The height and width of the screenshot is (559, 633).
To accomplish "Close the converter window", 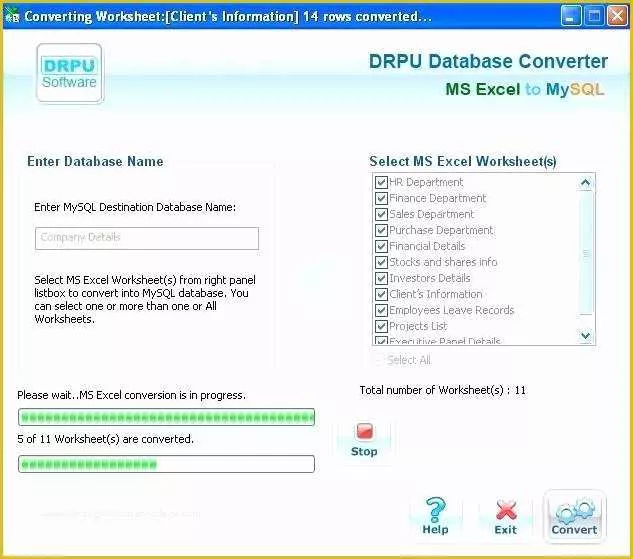I will pos(618,16).
